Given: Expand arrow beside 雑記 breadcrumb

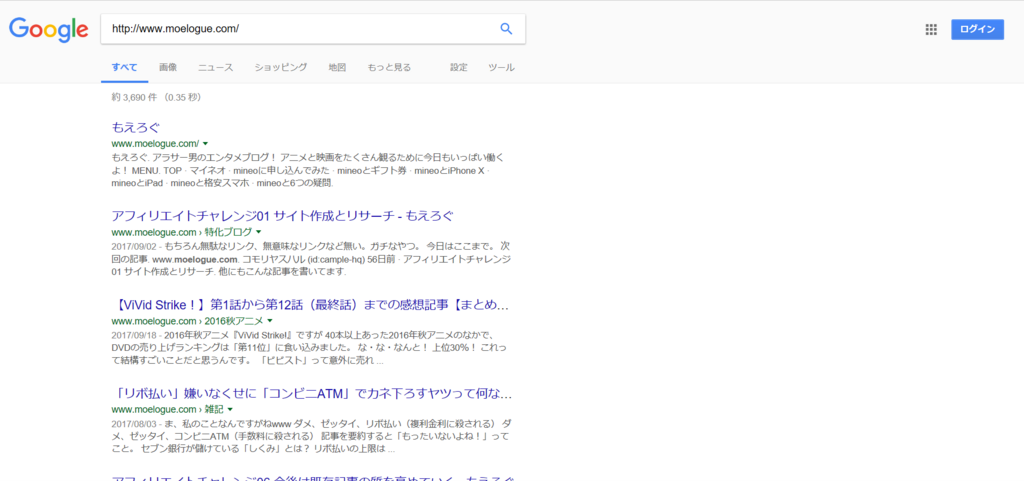Looking at the screenshot, I should click(230, 410).
